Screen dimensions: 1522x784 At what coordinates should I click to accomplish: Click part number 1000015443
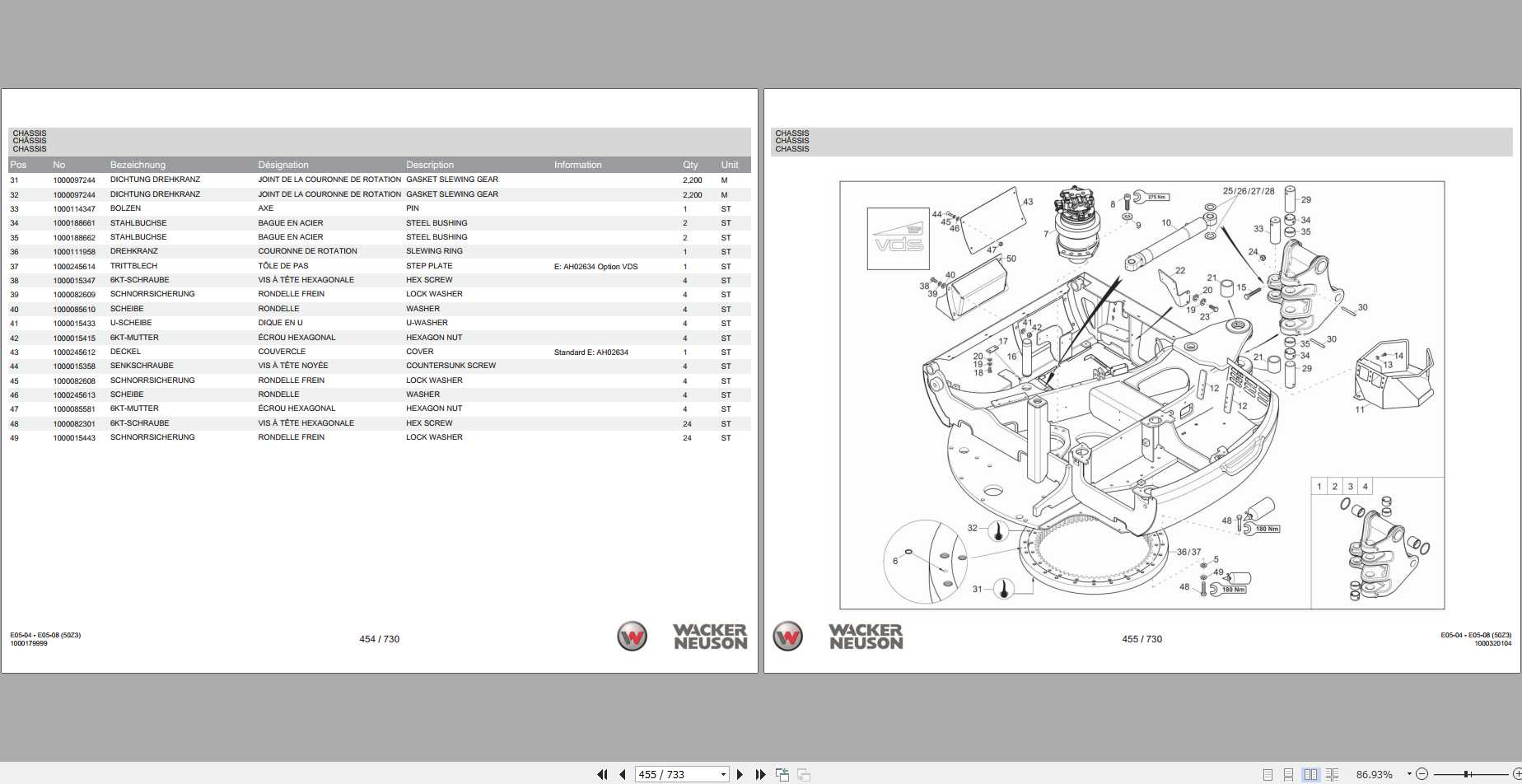[74, 438]
